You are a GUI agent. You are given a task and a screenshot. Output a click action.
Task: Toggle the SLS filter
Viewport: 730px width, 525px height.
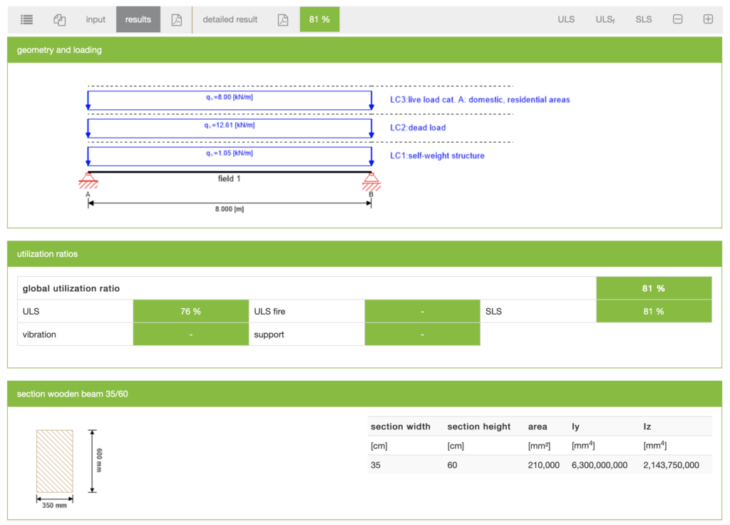(643, 19)
